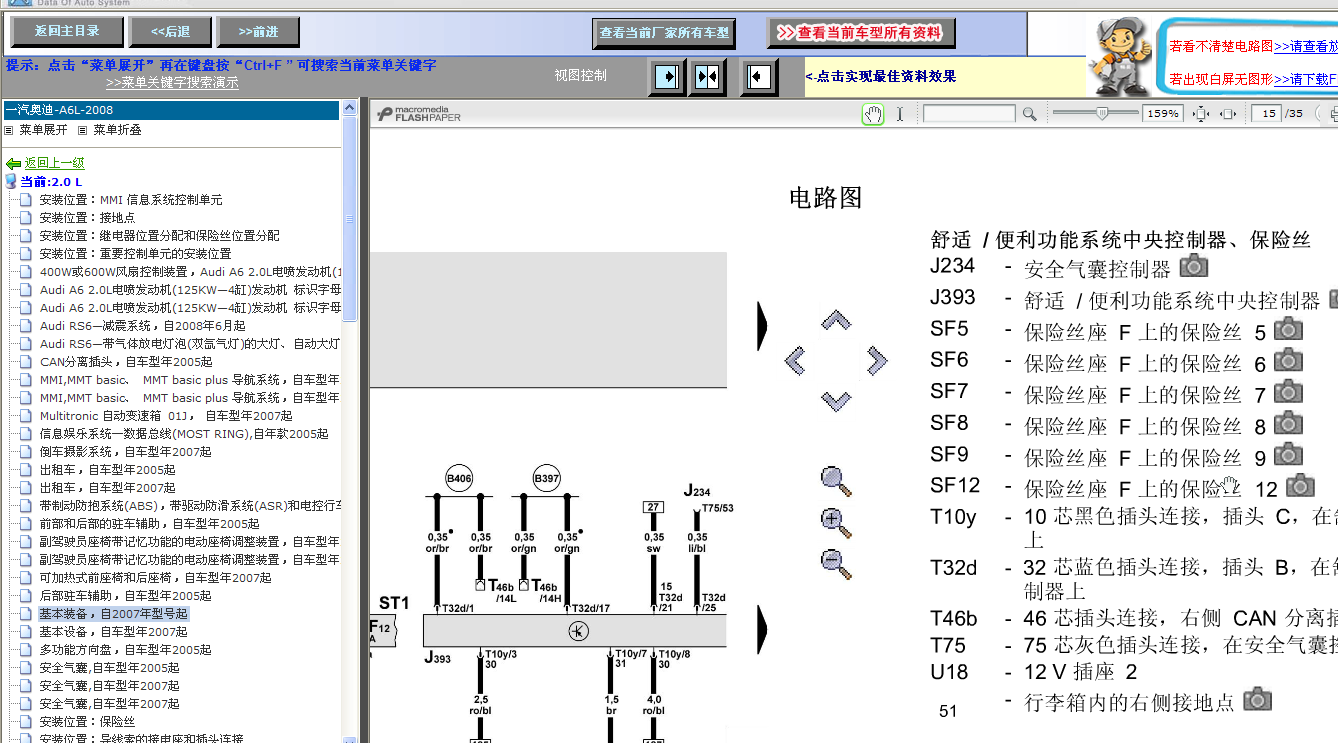The height and width of the screenshot is (743, 1338).
Task: Select 基本装备,自2007年型号起
Action: 113,614
